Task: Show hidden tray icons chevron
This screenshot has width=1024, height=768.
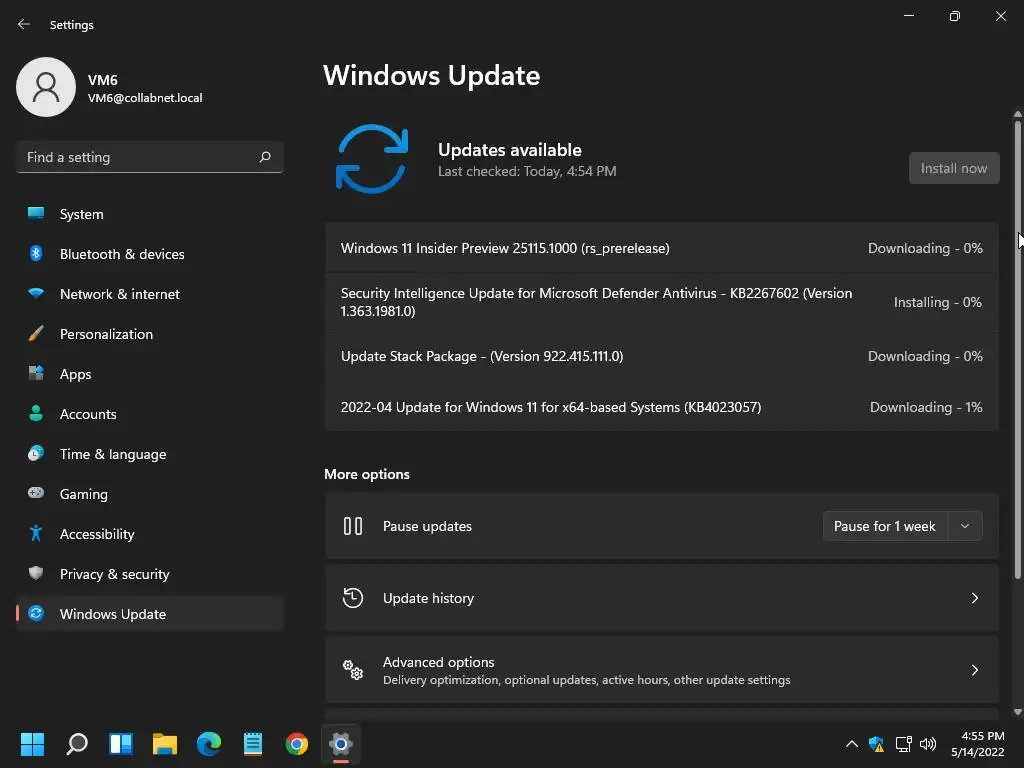Action: (852, 744)
